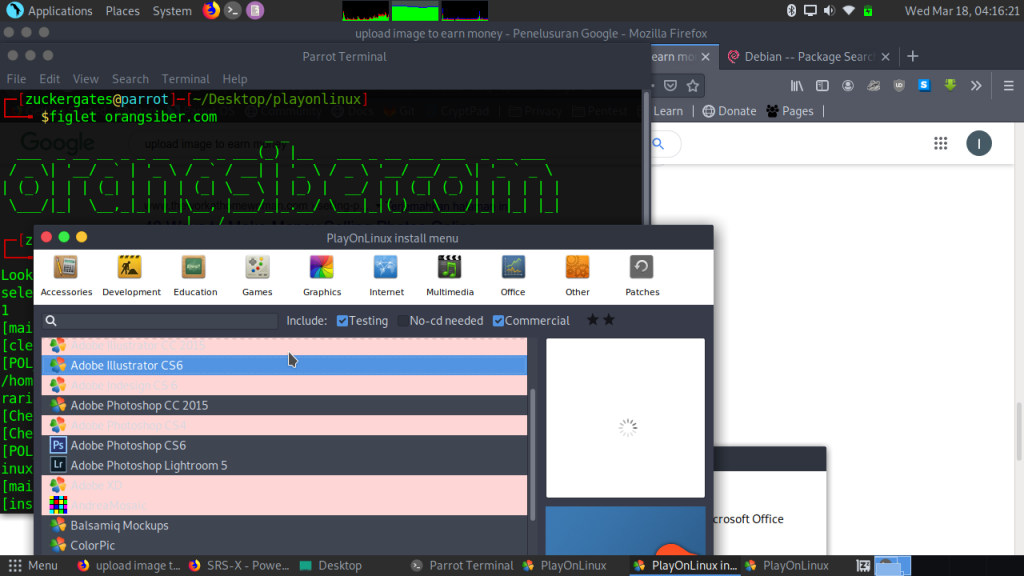Select the Graphics category icon
1024x576 pixels.
[321, 276]
